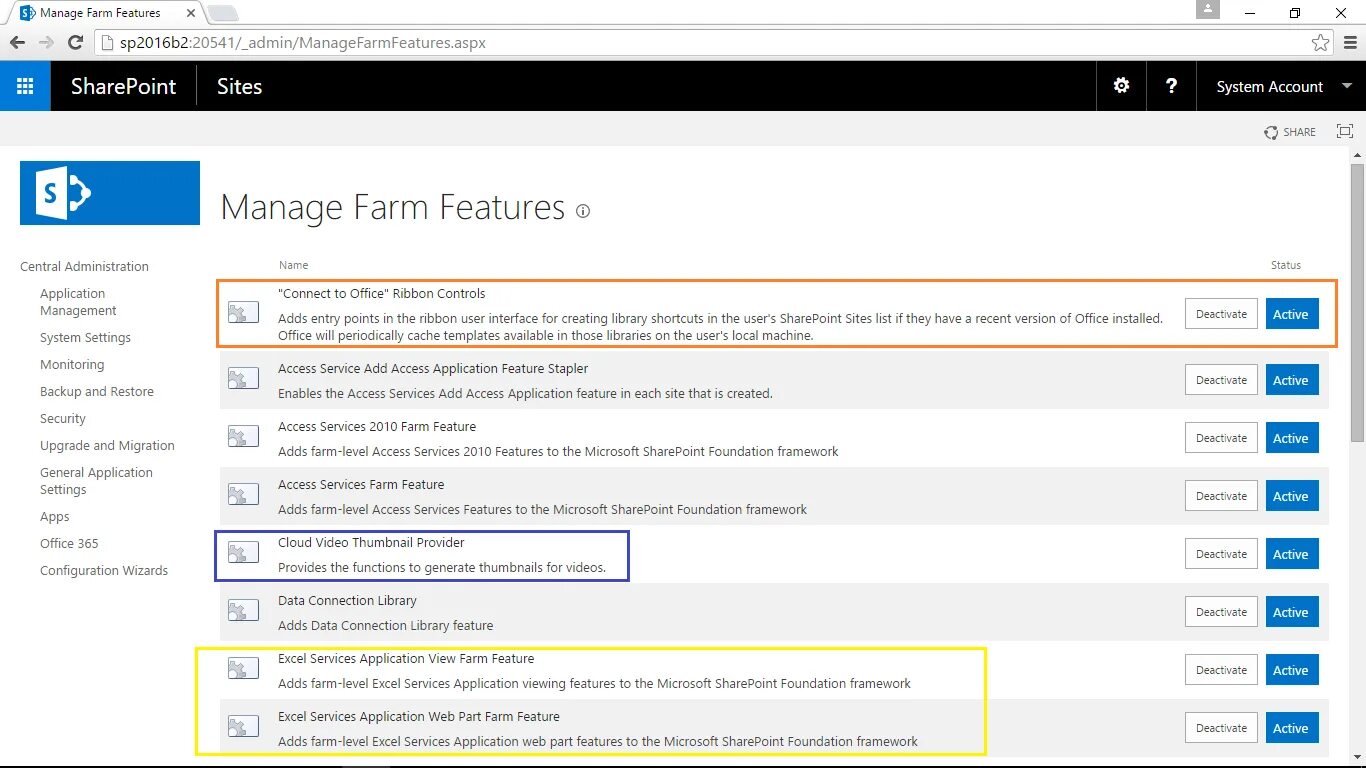Deactivate Excel Services Application View Farm Feature

pyautogui.click(x=1221, y=670)
